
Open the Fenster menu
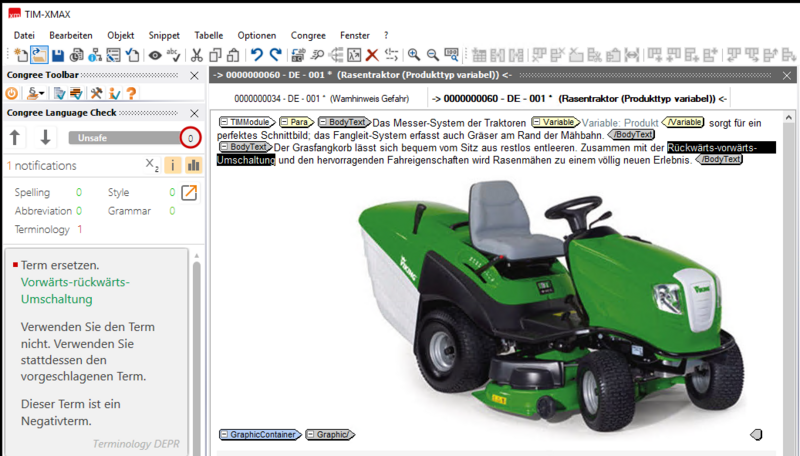point(355,35)
